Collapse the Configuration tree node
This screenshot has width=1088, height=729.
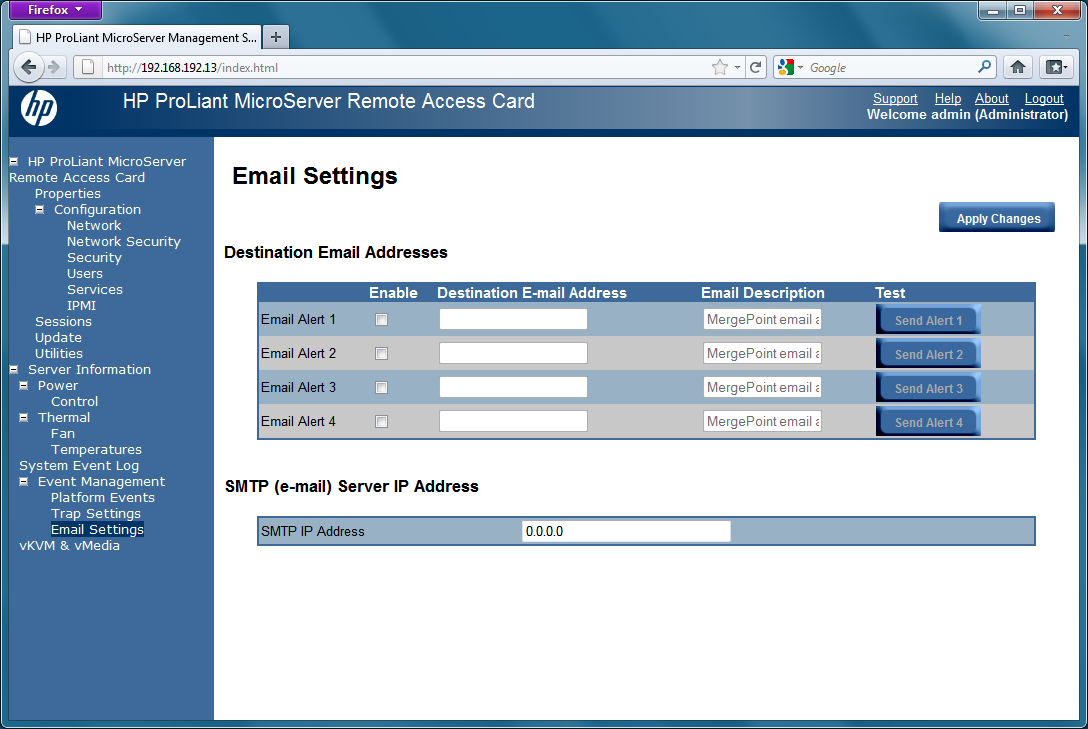click(x=40, y=209)
